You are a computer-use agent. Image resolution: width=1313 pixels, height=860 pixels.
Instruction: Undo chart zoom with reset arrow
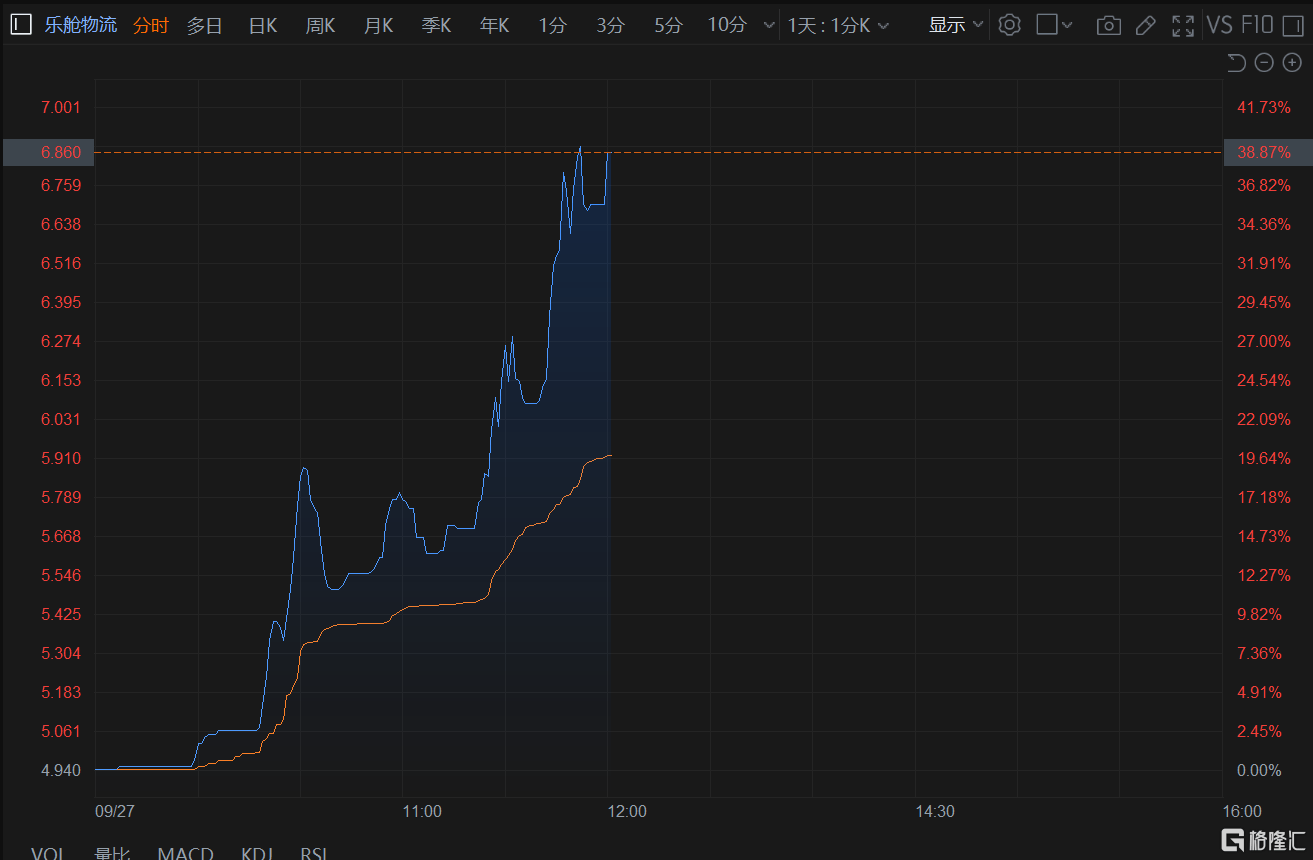1236,63
